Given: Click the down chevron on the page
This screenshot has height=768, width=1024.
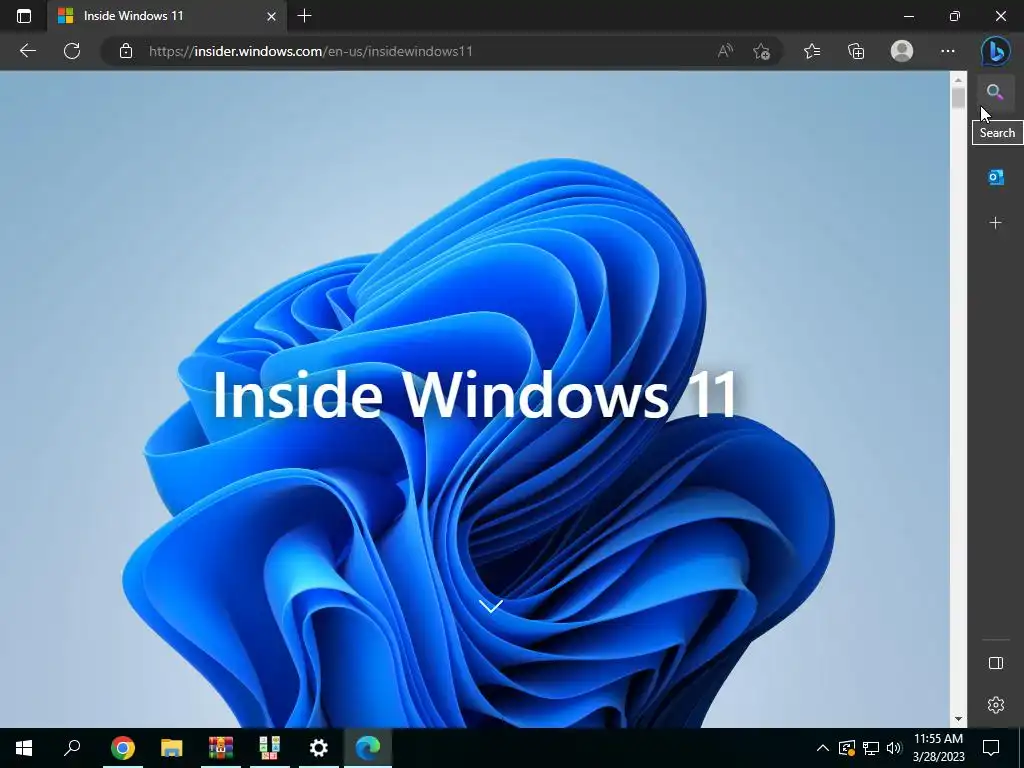Looking at the screenshot, I should [490, 606].
